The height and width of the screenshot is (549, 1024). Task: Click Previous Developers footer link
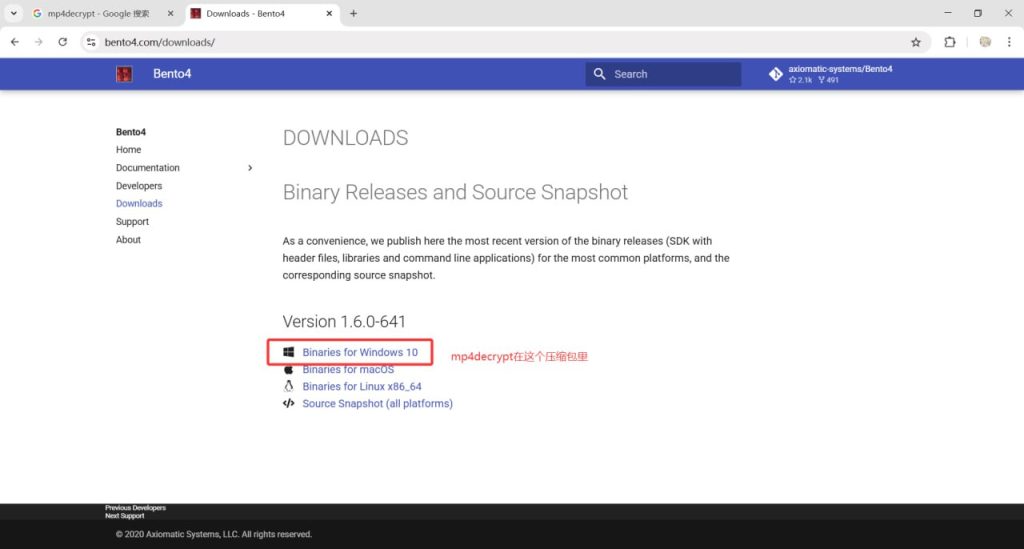pyautogui.click(x=135, y=508)
